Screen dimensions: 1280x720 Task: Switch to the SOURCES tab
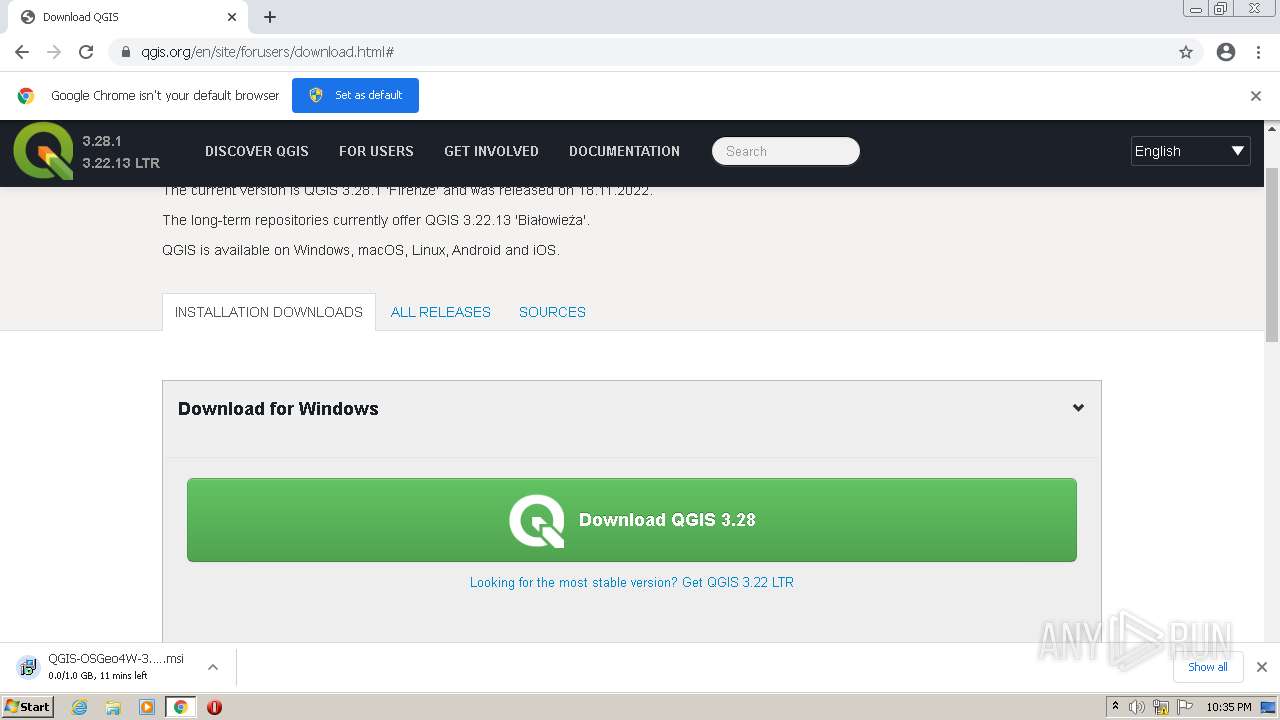pos(552,312)
